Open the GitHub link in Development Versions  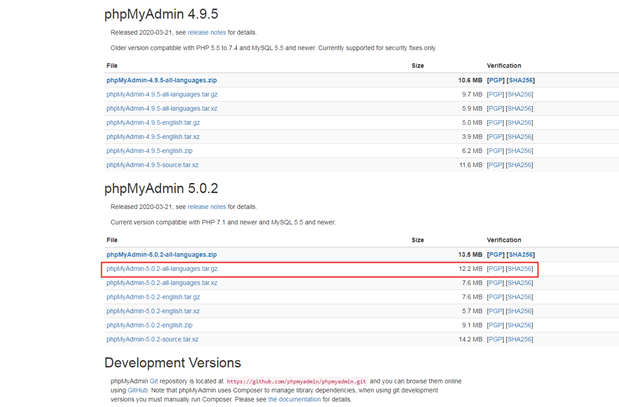click(x=137, y=390)
